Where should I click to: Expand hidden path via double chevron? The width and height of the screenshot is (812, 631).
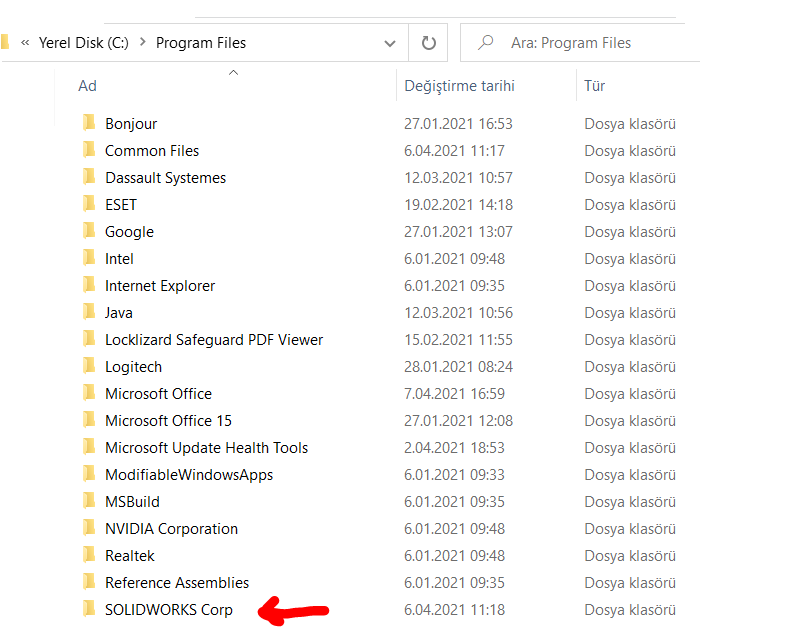click(x=24, y=43)
